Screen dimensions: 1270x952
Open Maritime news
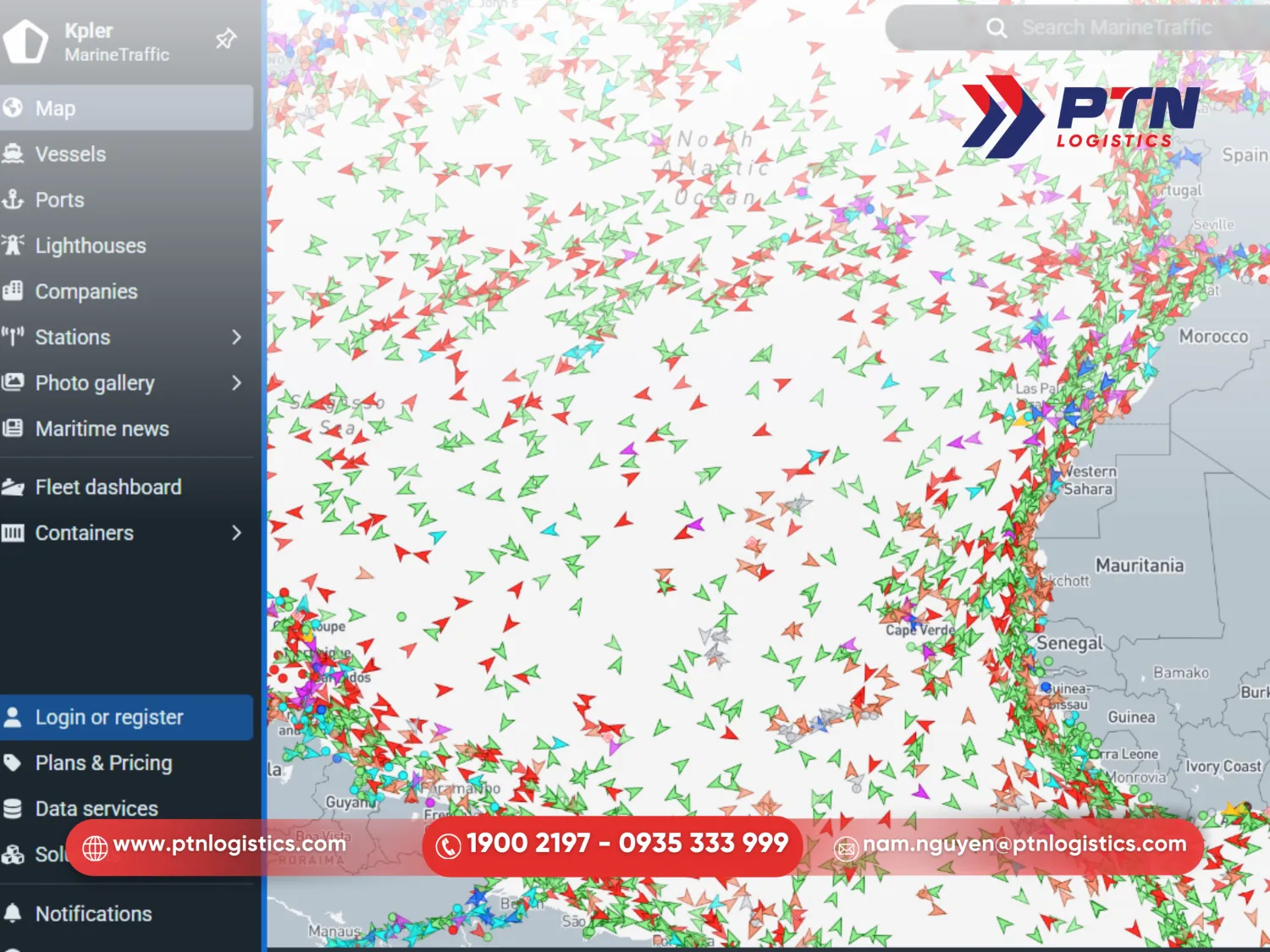click(101, 429)
